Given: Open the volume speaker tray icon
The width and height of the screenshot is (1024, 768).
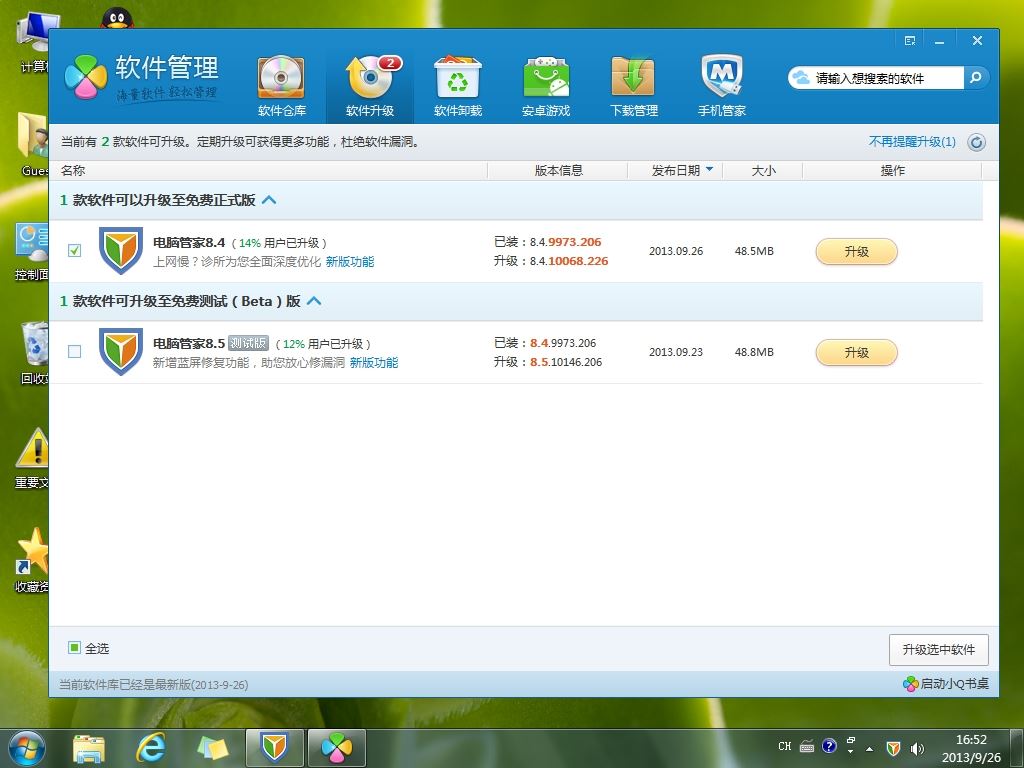Looking at the screenshot, I should coord(918,748).
